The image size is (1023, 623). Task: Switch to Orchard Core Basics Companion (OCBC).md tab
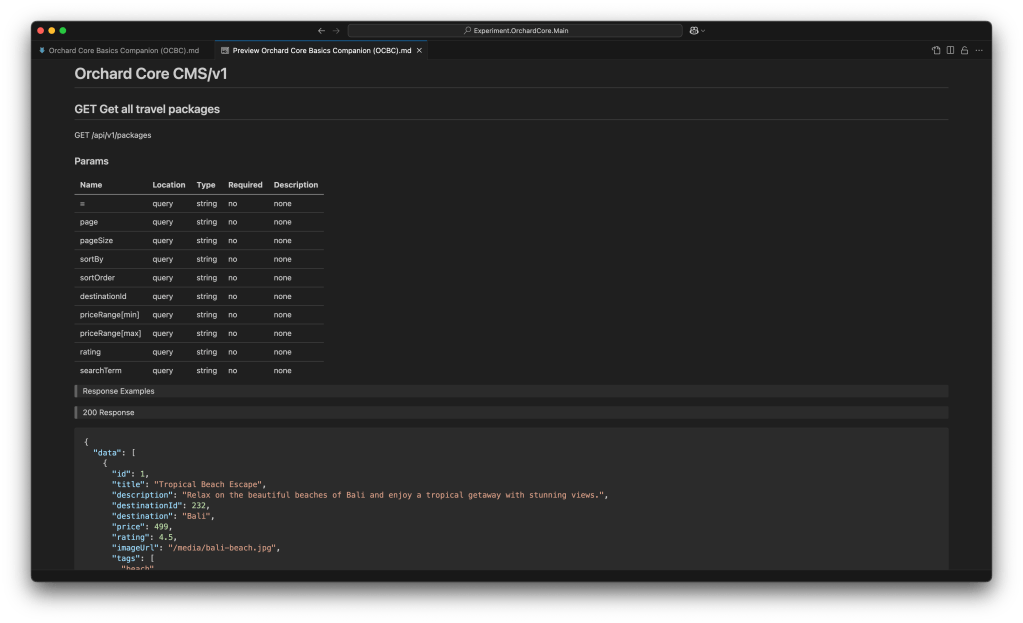(122, 50)
